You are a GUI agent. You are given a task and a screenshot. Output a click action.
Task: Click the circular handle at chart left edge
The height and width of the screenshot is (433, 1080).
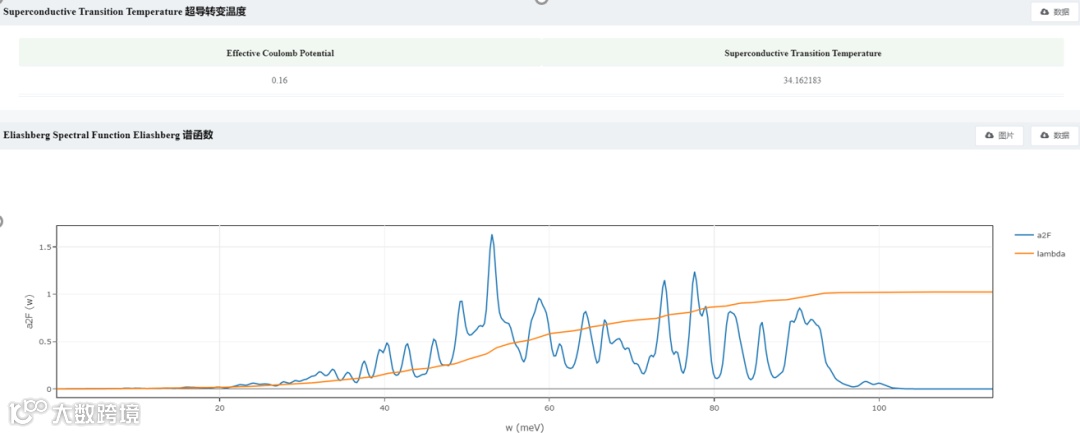pyautogui.click(x=1, y=221)
